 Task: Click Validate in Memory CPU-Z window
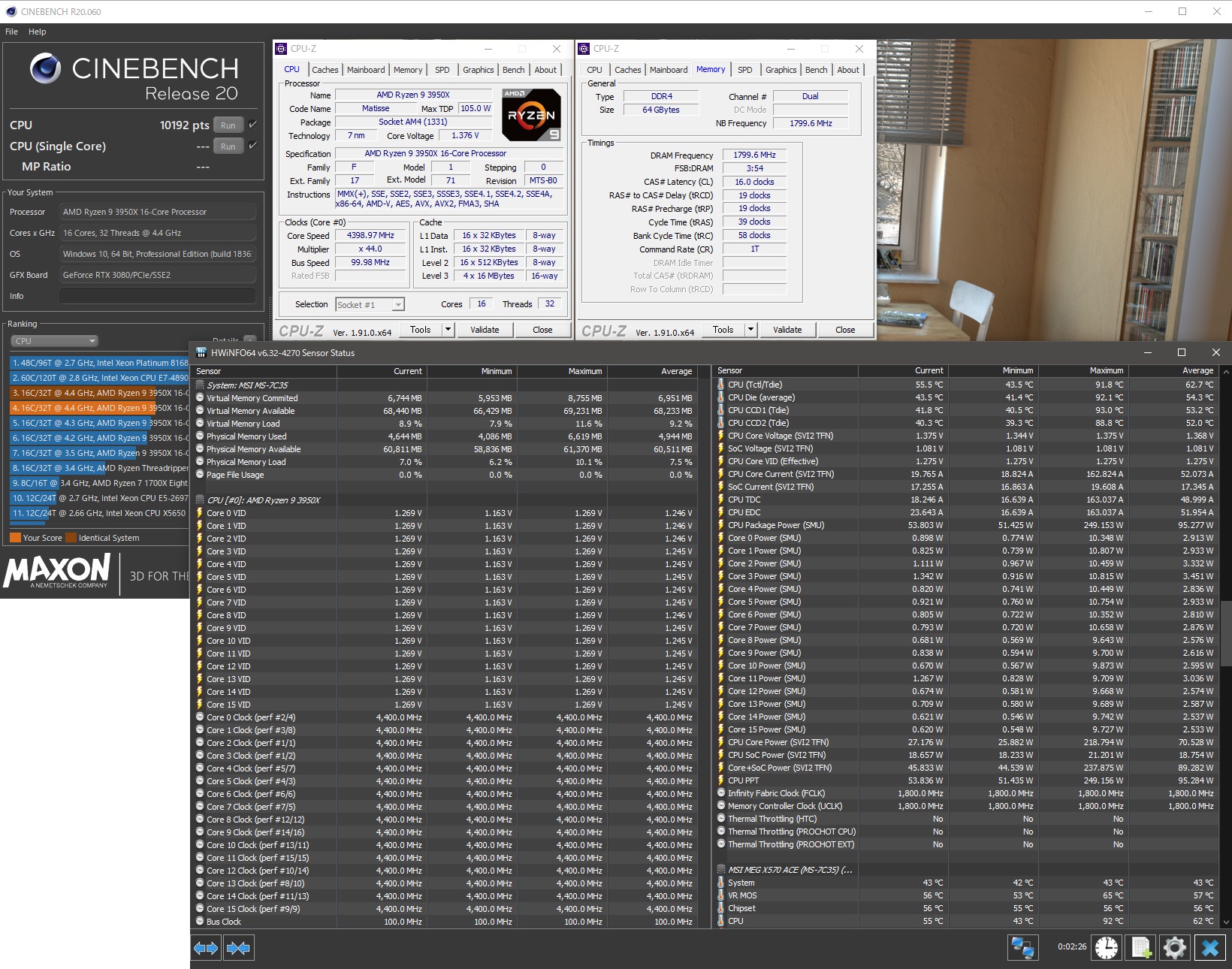coord(787,330)
